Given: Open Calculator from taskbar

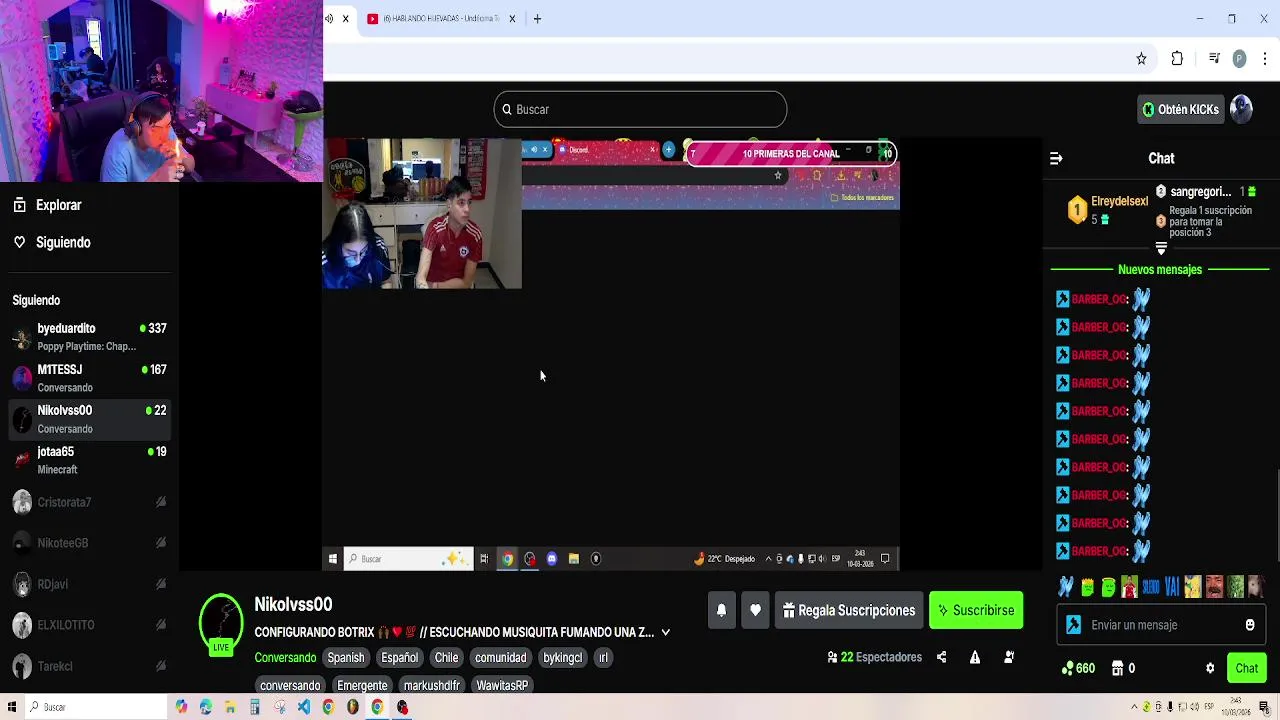Looking at the screenshot, I should tap(255, 707).
